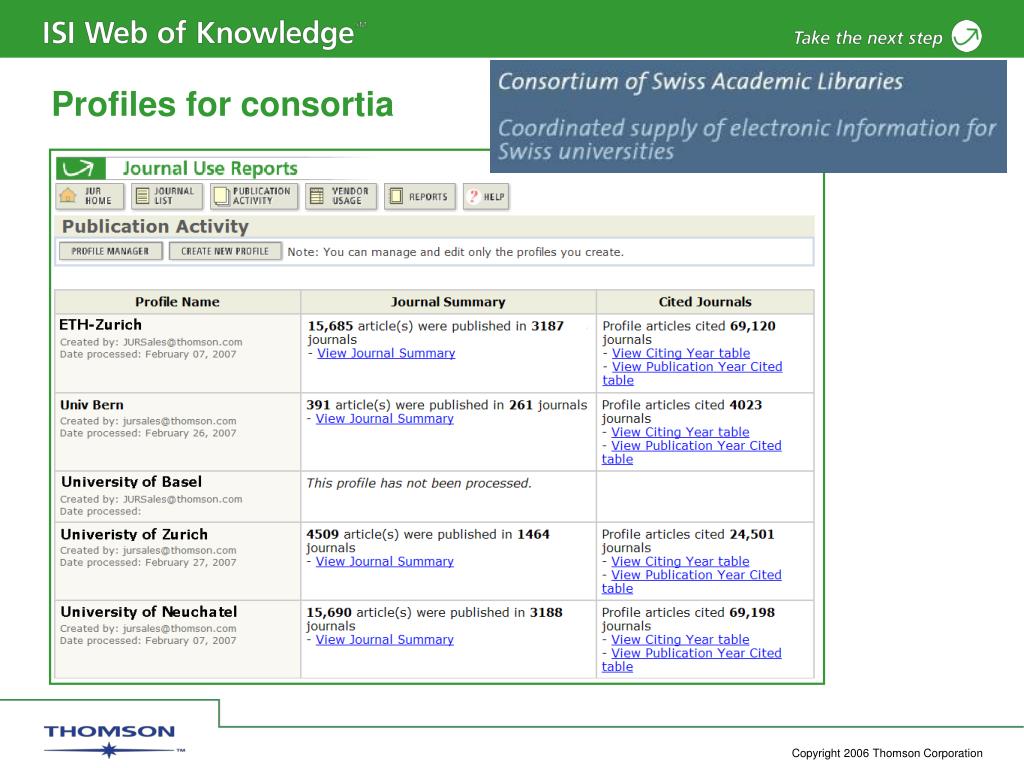This screenshot has width=1024, height=768.
Task: Click the Copyright 2006 Thomson Corporation notice
Action: point(887,753)
